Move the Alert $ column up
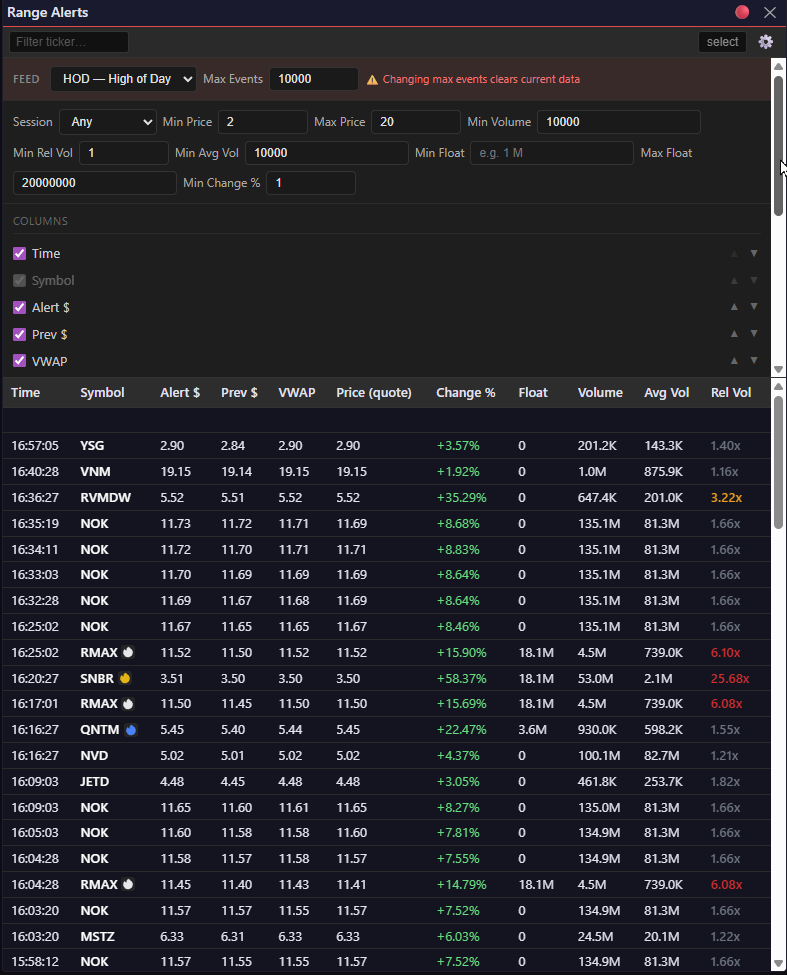Viewport: 787px width, 975px height. 735,307
